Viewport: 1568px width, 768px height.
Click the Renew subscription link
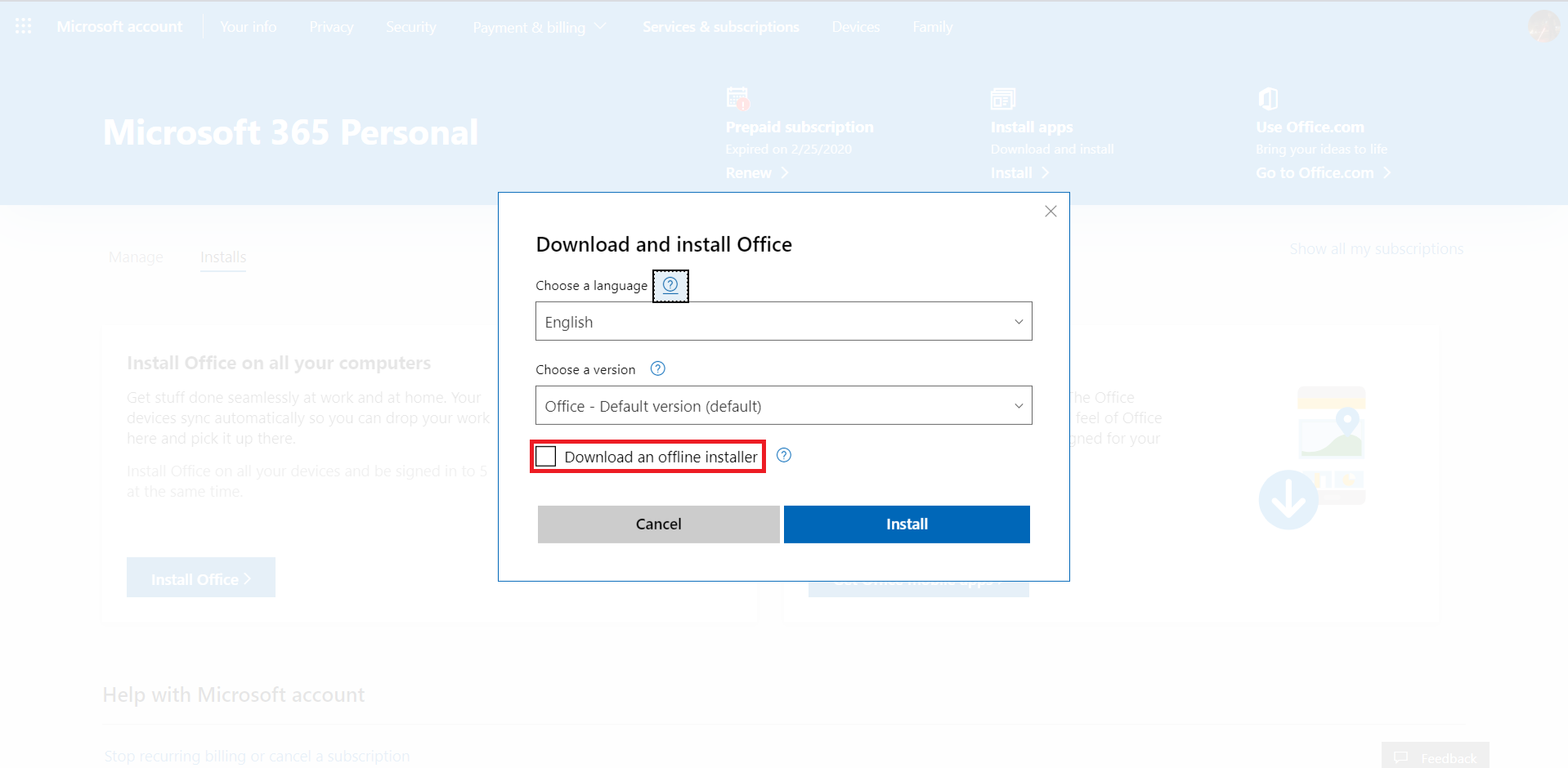tap(757, 173)
